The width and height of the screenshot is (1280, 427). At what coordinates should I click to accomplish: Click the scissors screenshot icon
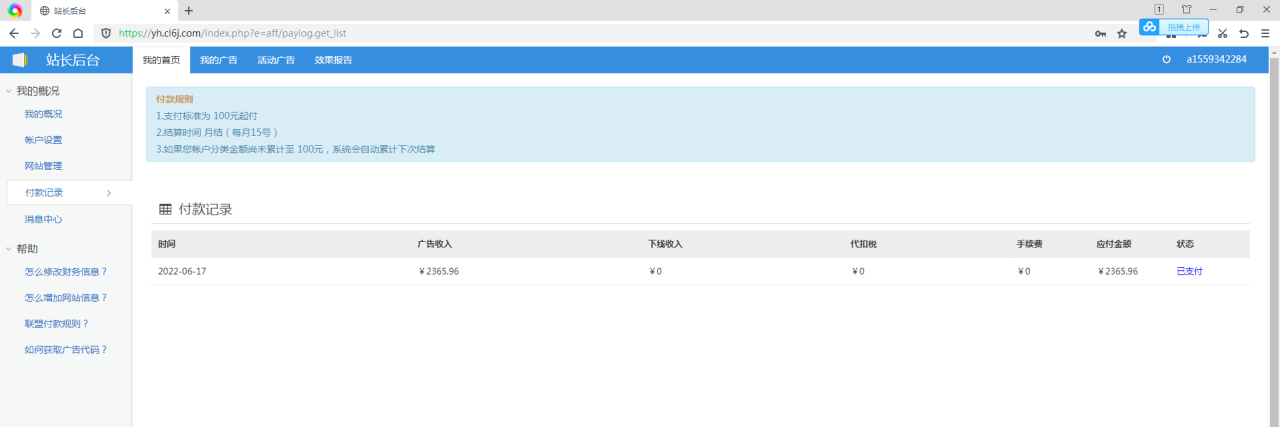click(x=1221, y=33)
